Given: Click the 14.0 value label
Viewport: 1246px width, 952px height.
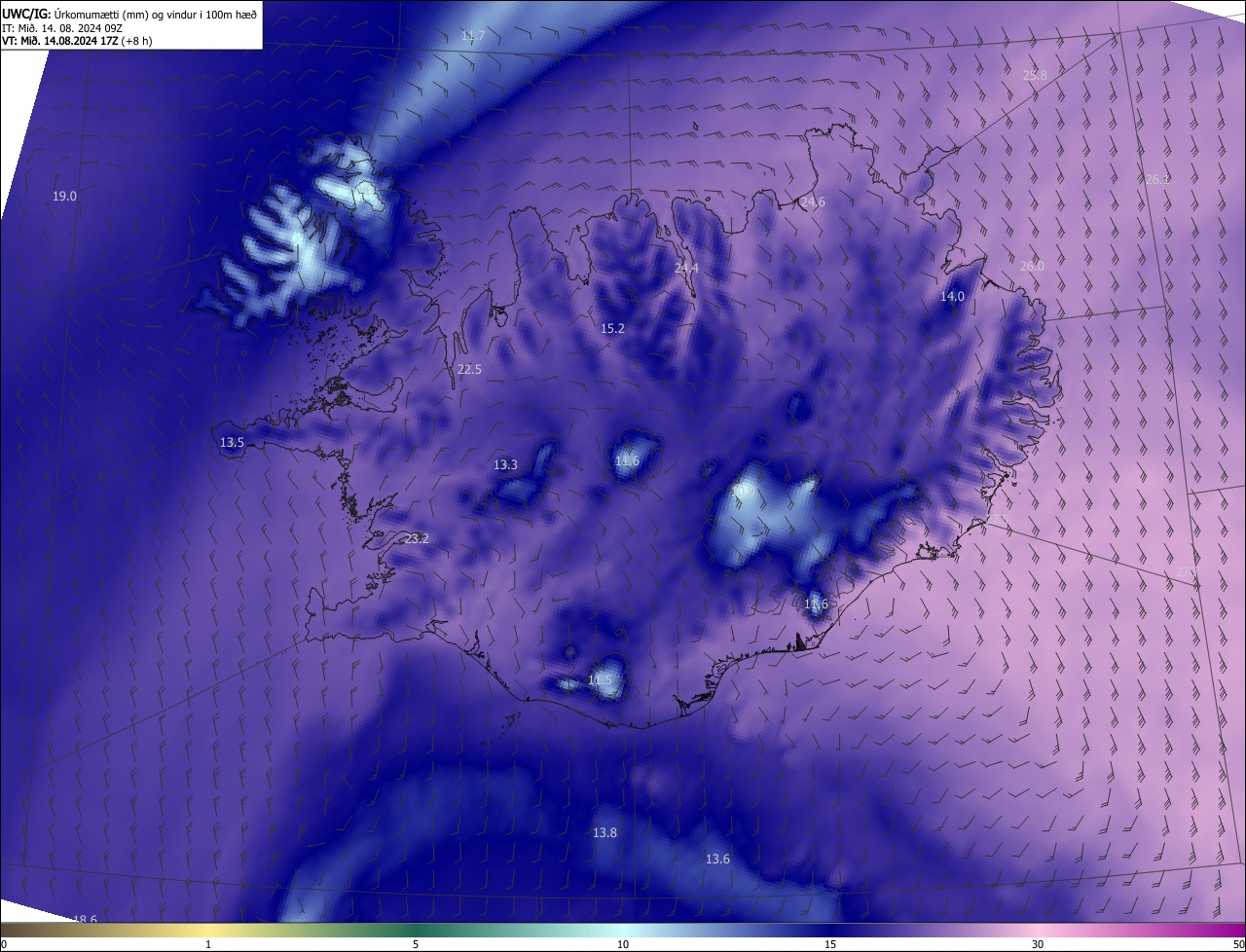Looking at the screenshot, I should tap(952, 297).
